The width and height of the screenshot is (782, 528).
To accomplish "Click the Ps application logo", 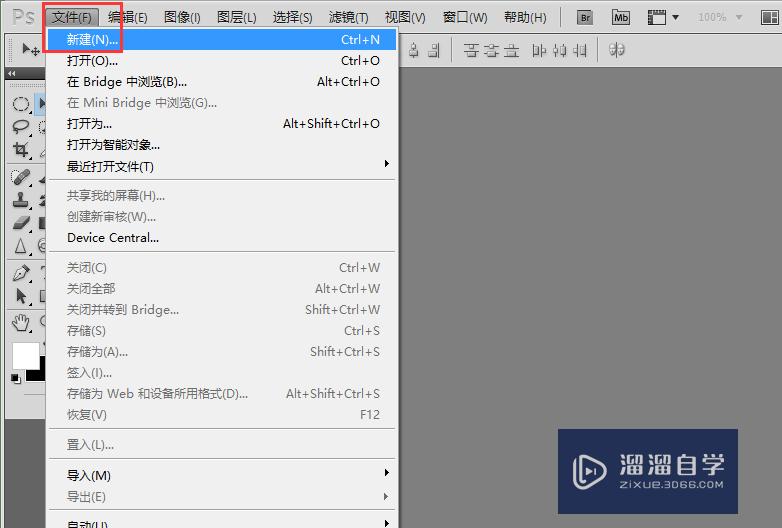I will coord(22,17).
